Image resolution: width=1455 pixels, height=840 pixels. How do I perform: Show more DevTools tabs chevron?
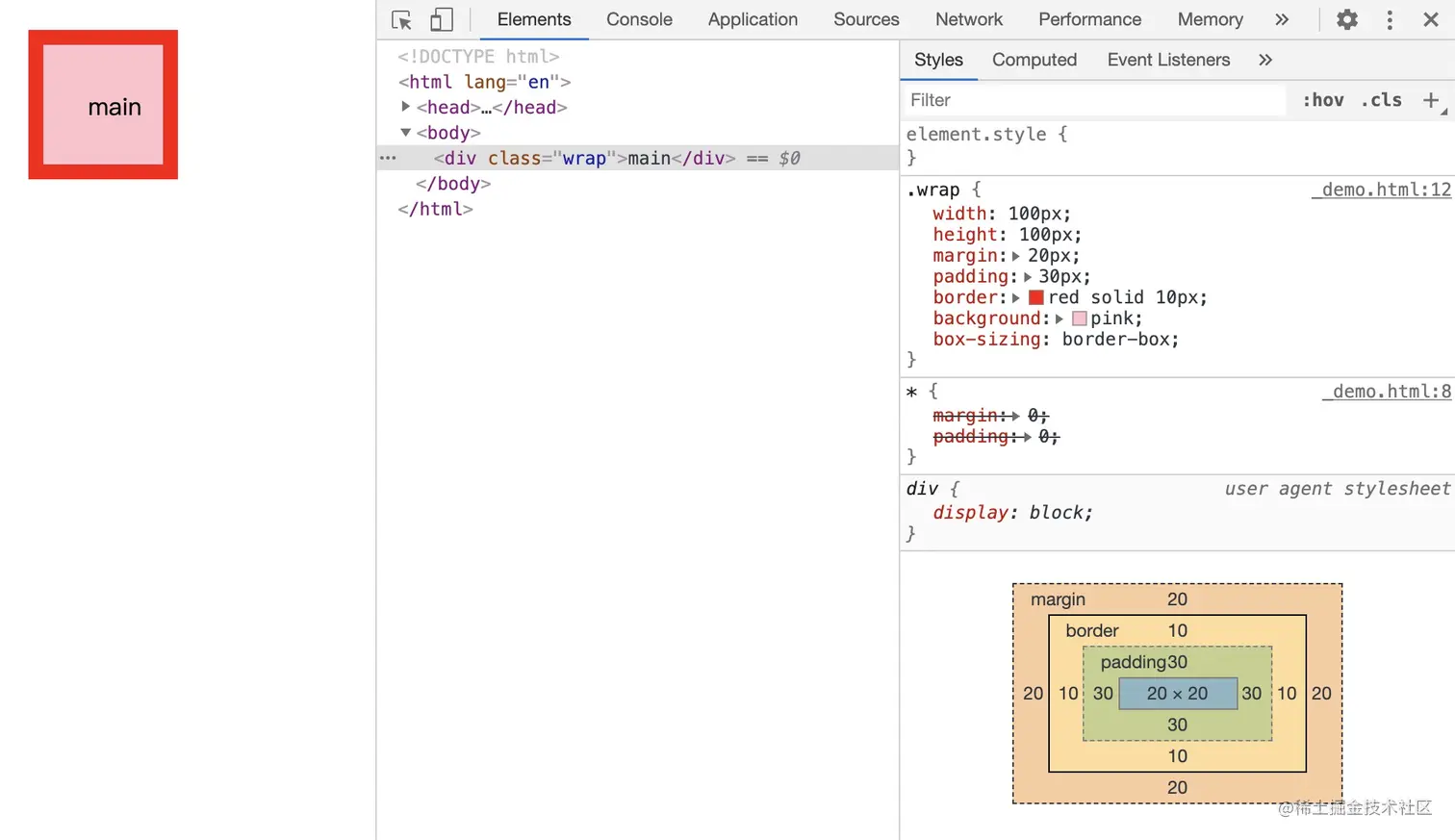click(x=1282, y=19)
